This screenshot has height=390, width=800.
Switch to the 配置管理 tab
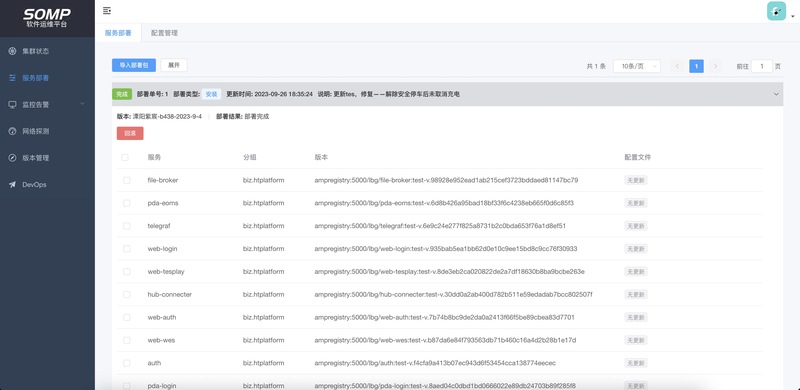click(x=164, y=33)
